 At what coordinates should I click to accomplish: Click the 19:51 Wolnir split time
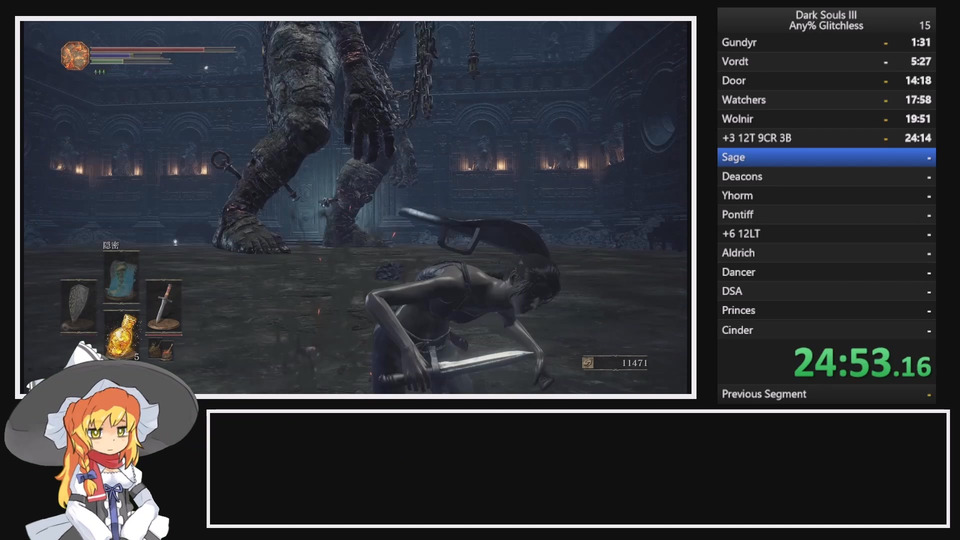click(x=918, y=119)
